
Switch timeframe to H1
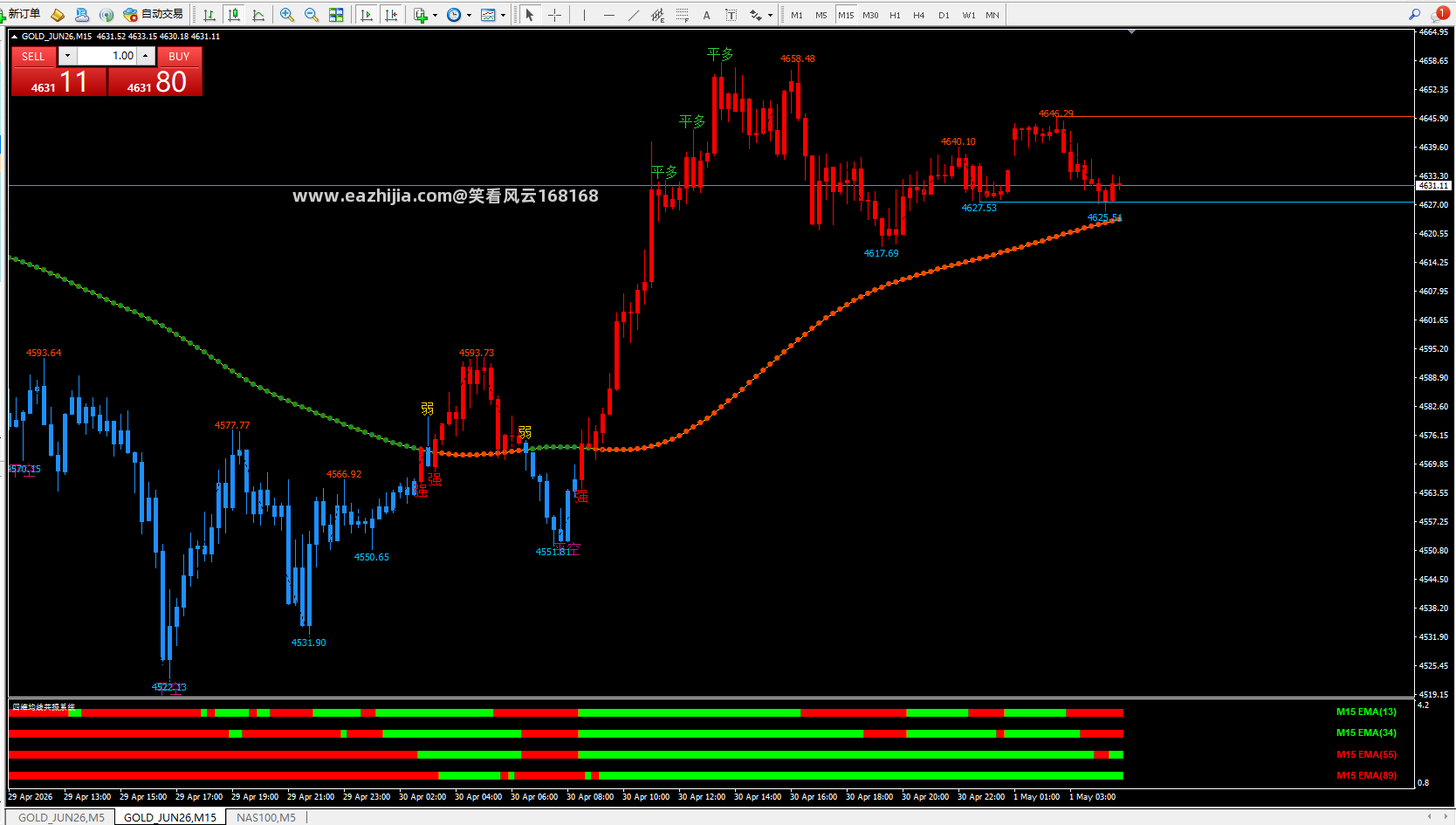click(x=895, y=15)
